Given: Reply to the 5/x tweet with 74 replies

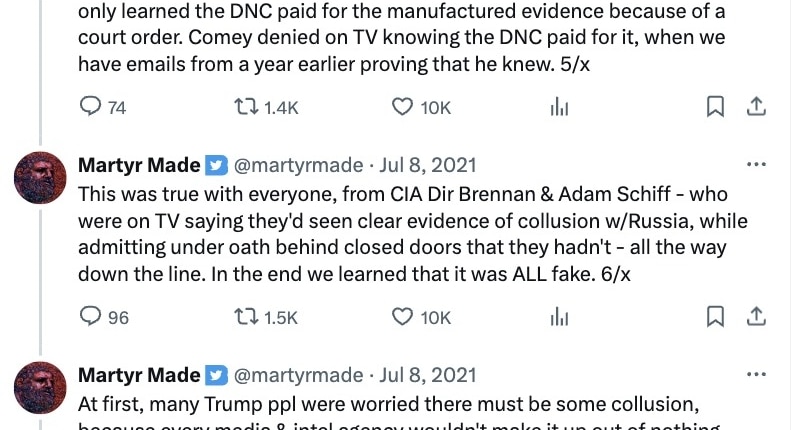Looking at the screenshot, I should (91, 107).
